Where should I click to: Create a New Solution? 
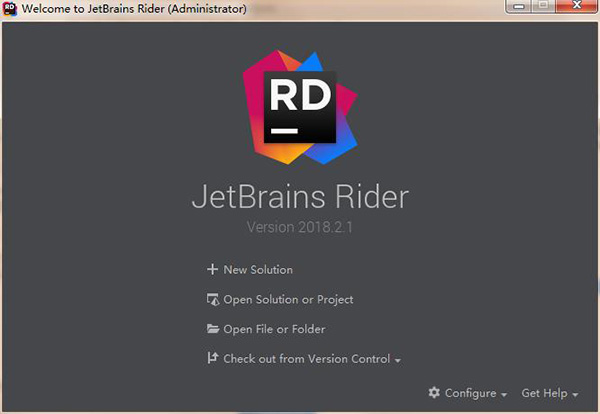(258, 270)
